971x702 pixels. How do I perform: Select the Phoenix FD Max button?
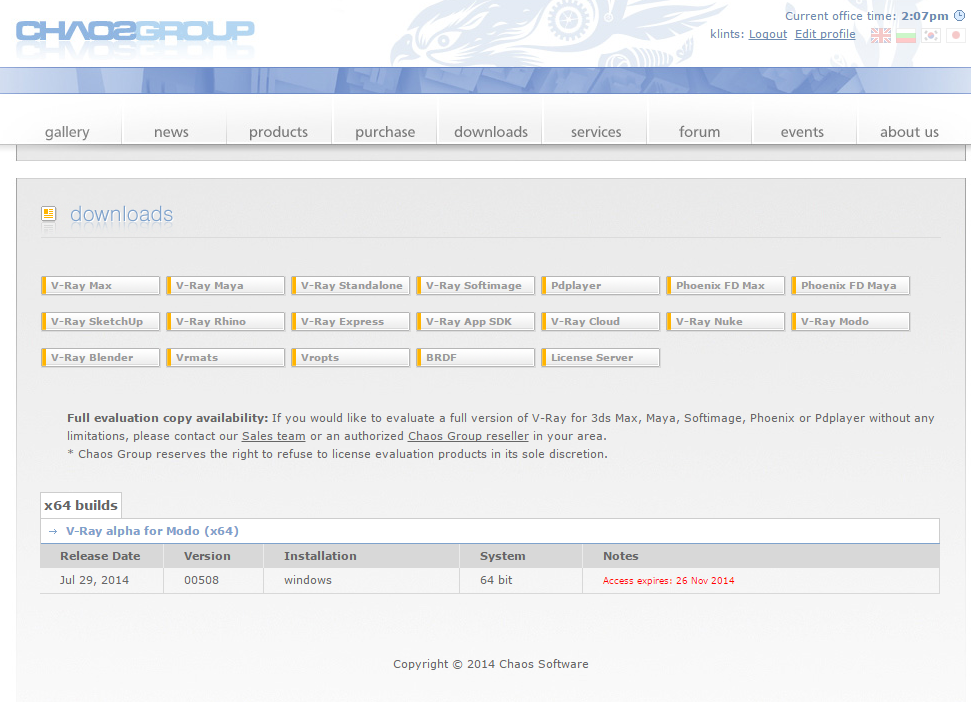pyautogui.click(x=726, y=285)
